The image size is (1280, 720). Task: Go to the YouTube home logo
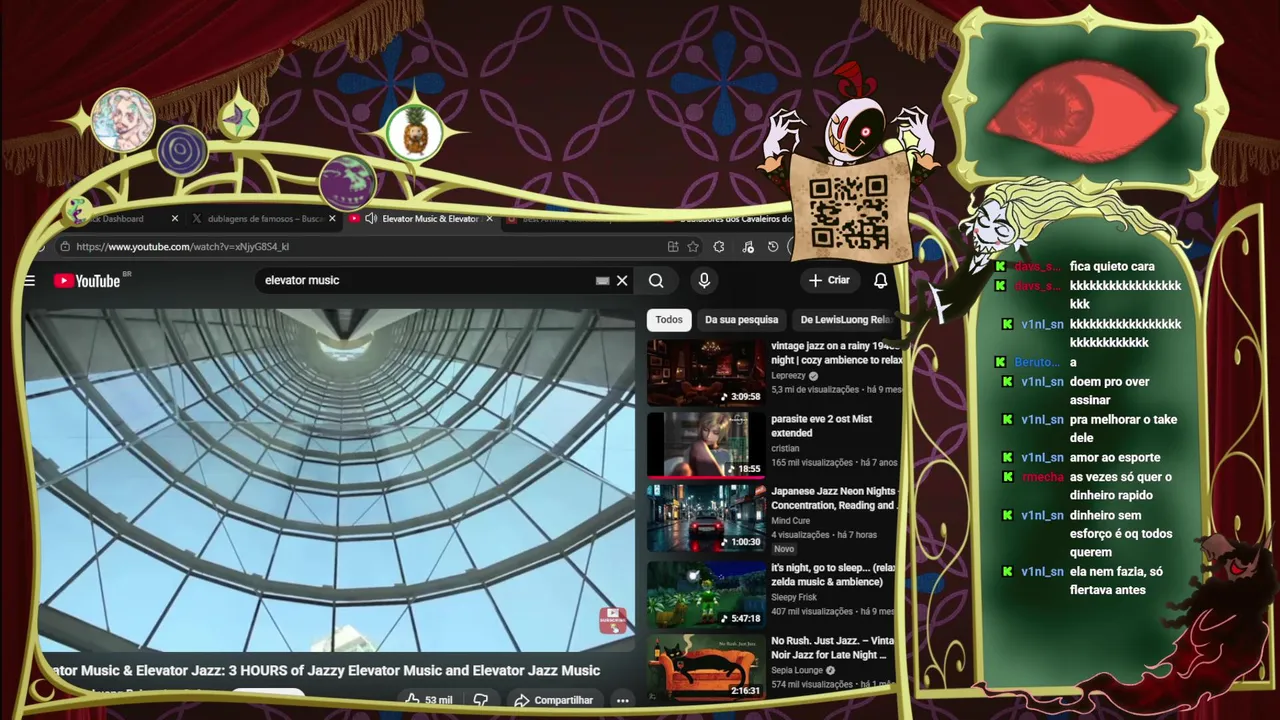coord(87,281)
